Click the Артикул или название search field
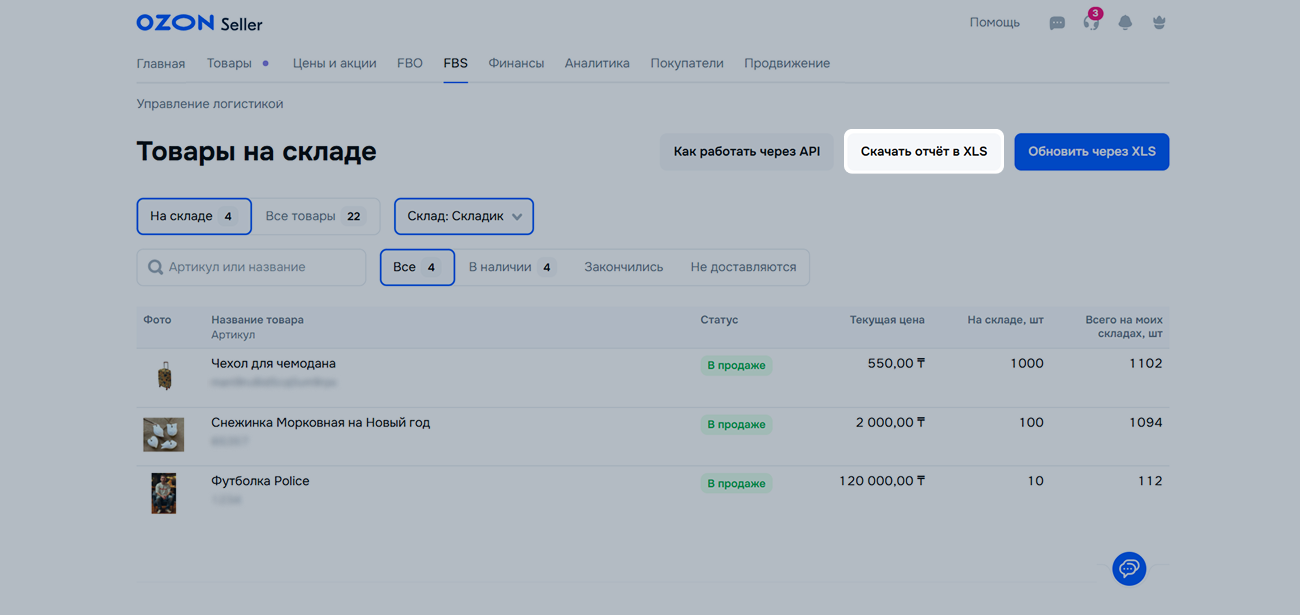1302x615 pixels. pyautogui.click(x=260, y=267)
